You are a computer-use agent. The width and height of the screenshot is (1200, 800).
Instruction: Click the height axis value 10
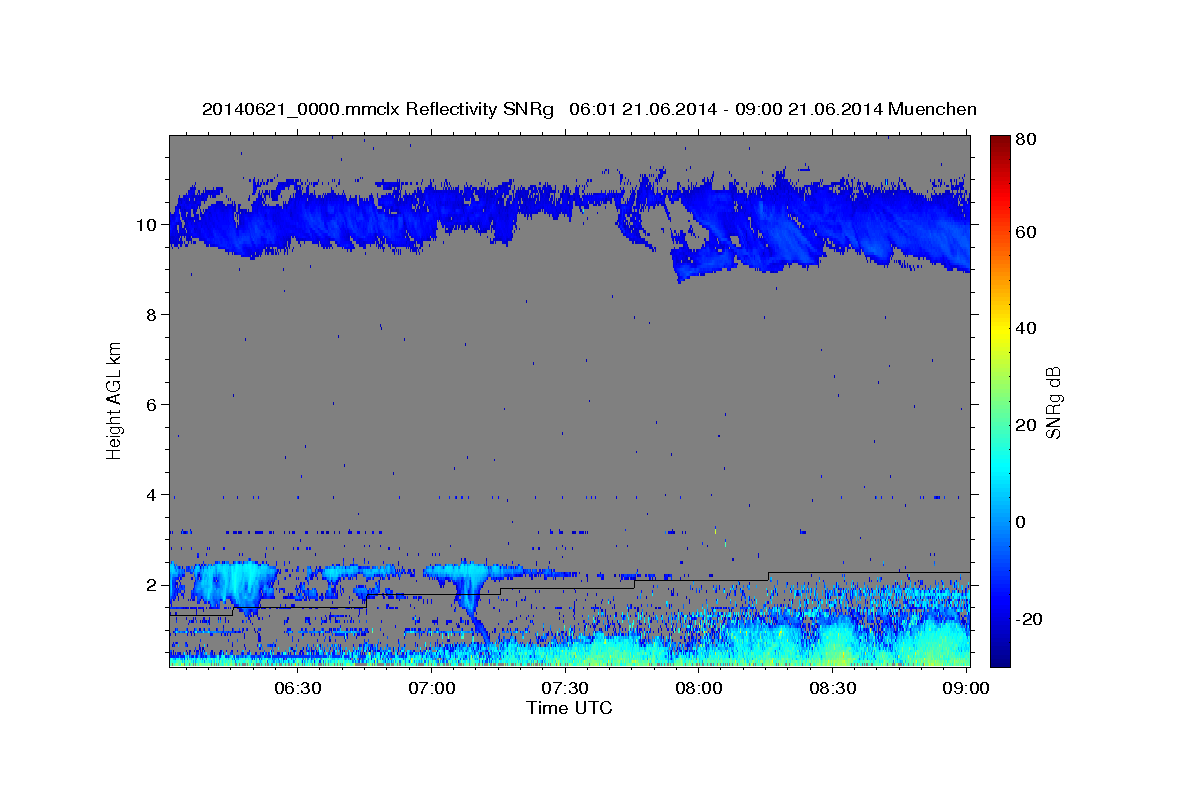[x=145, y=225]
